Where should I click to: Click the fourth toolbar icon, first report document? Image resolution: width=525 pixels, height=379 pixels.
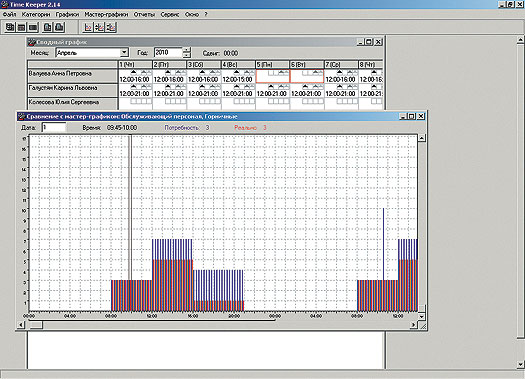coord(48,27)
